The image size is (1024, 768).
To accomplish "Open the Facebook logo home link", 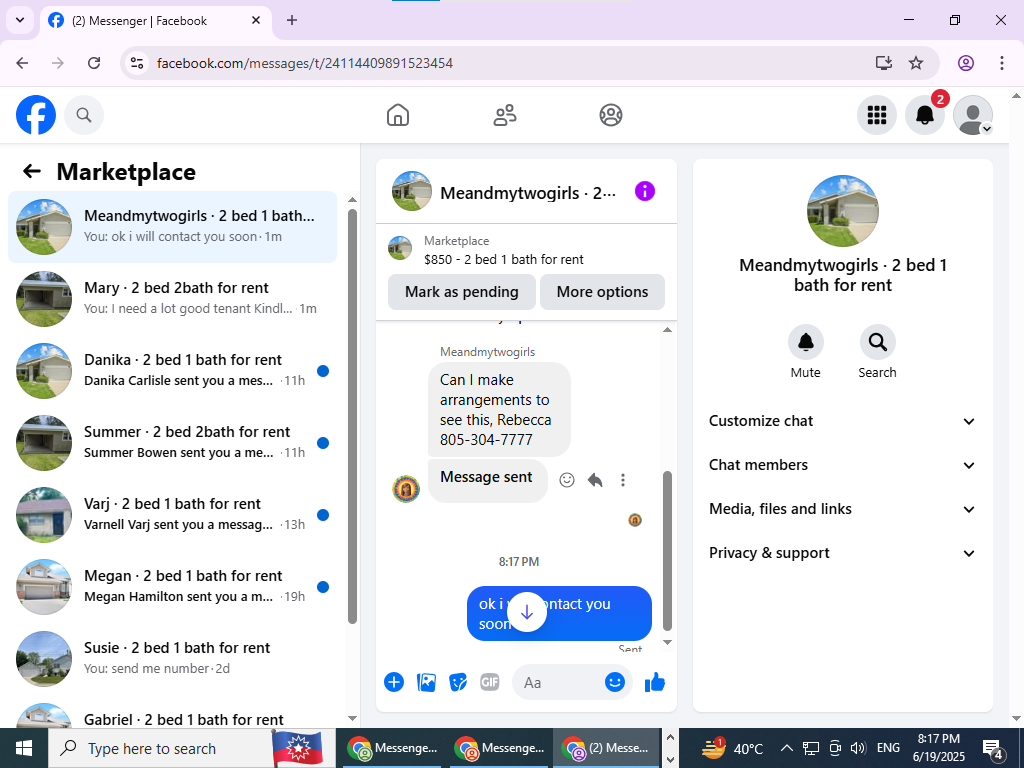I will pyautogui.click(x=36, y=115).
